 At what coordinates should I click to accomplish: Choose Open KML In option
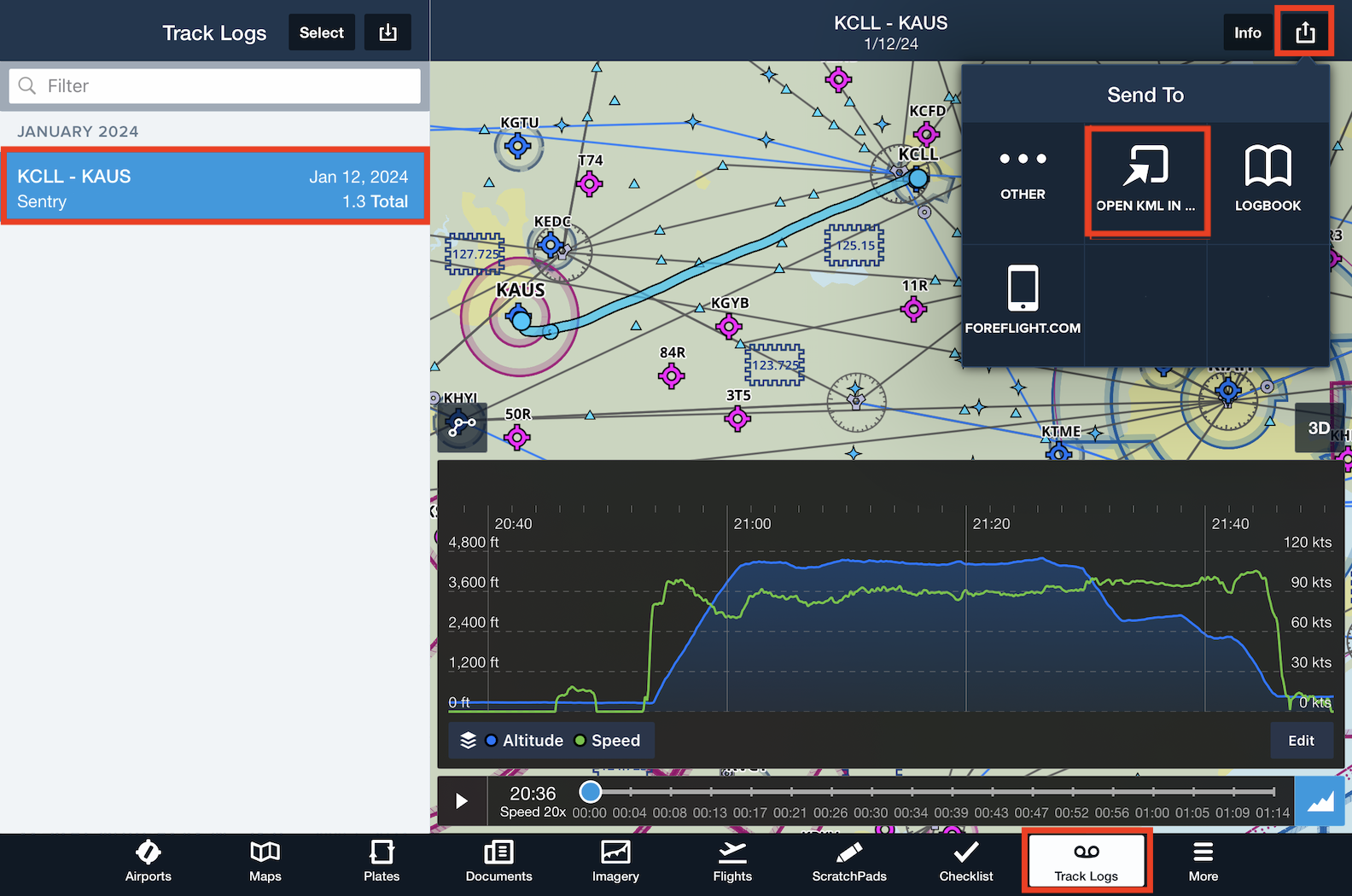[x=1146, y=181]
